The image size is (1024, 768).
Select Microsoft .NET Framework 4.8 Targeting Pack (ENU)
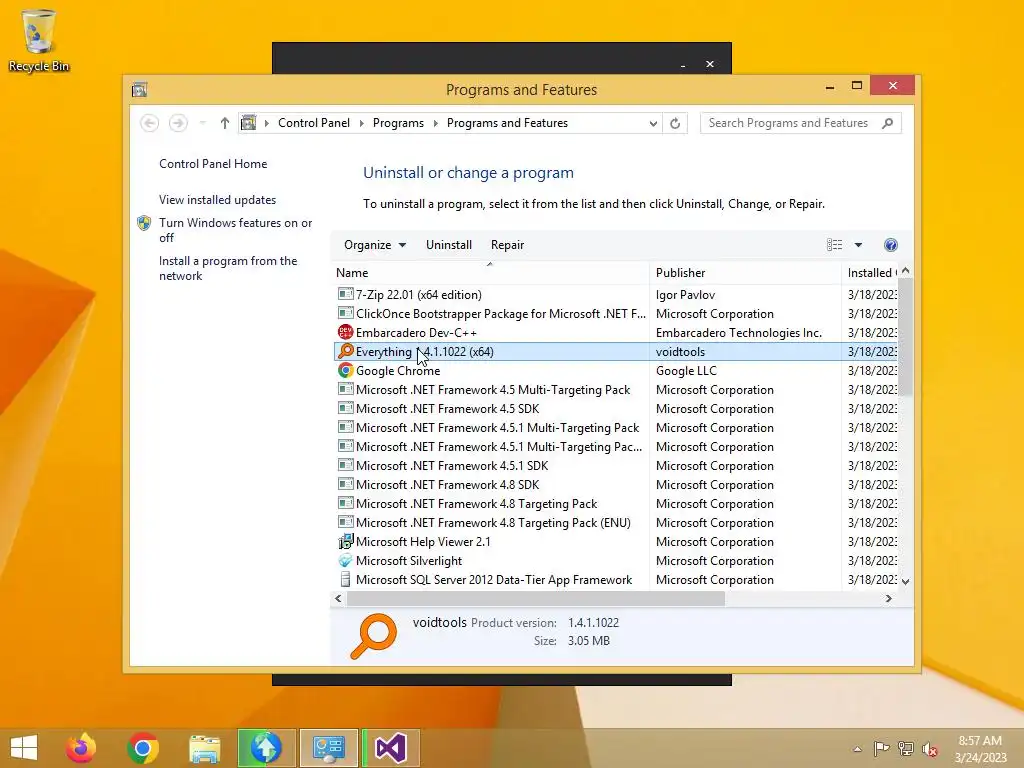click(x=616, y=522)
